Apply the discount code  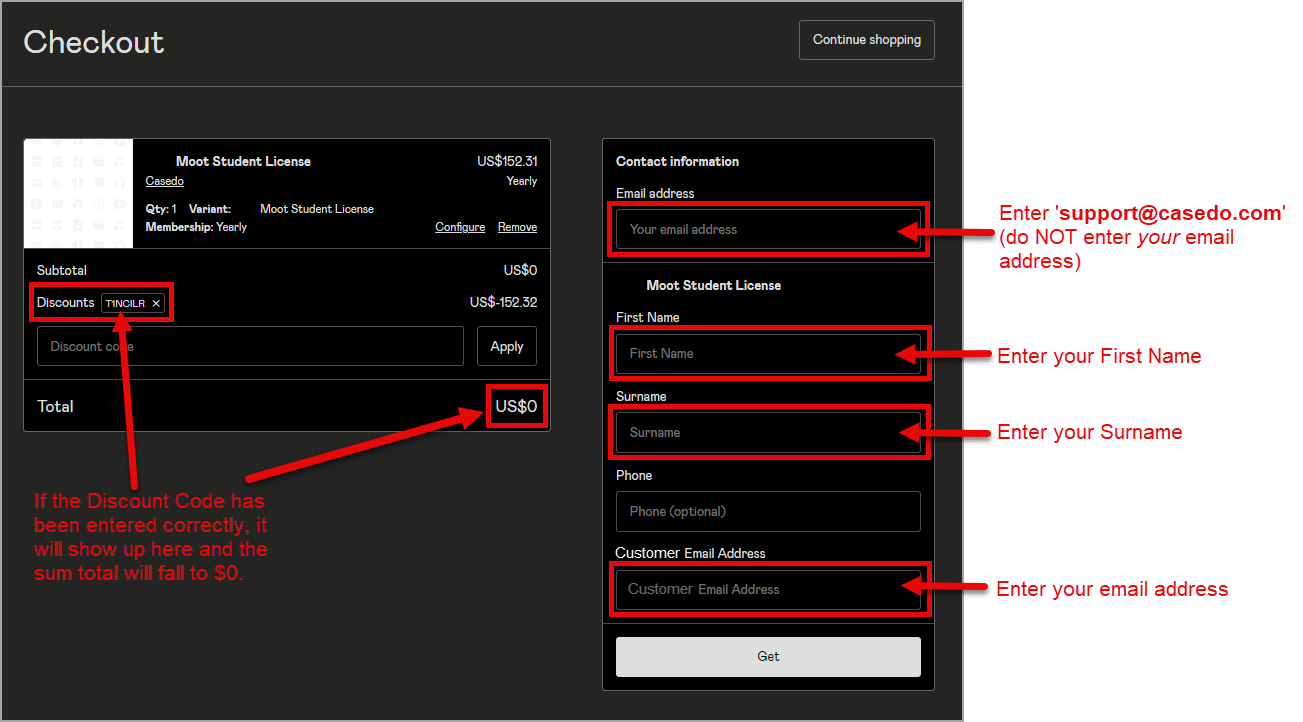(507, 346)
